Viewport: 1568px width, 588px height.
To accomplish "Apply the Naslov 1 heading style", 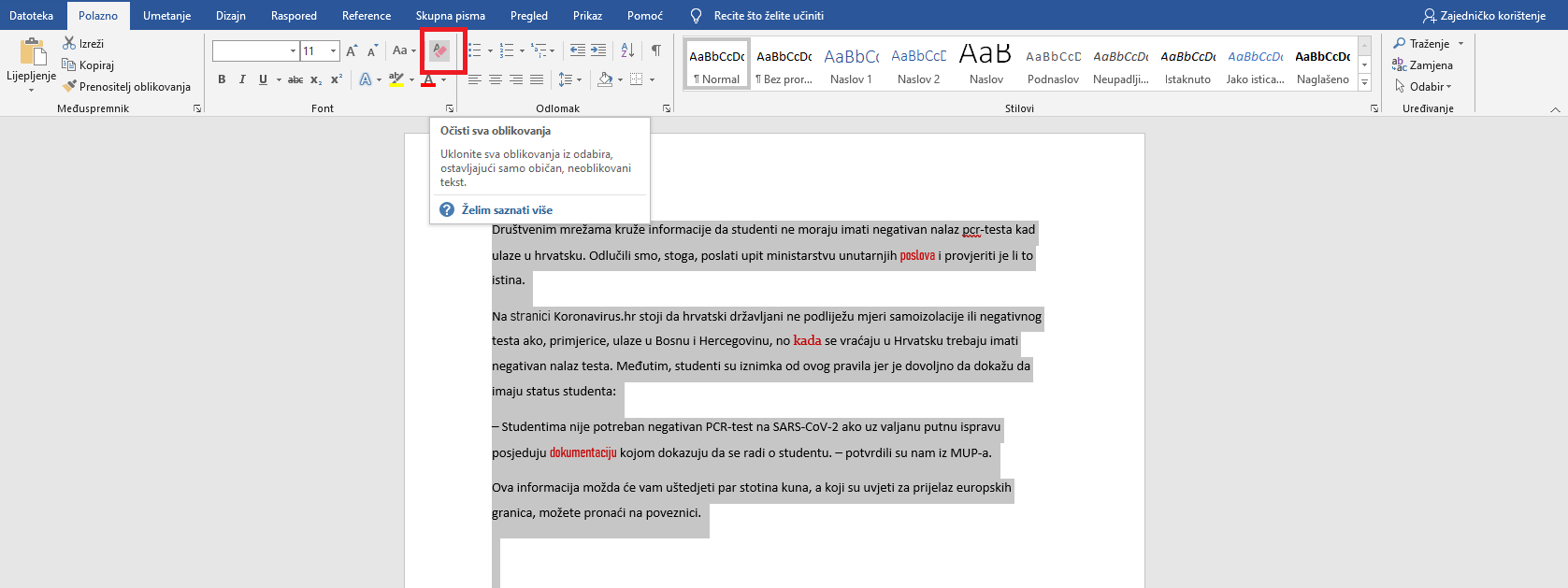I will (851, 64).
